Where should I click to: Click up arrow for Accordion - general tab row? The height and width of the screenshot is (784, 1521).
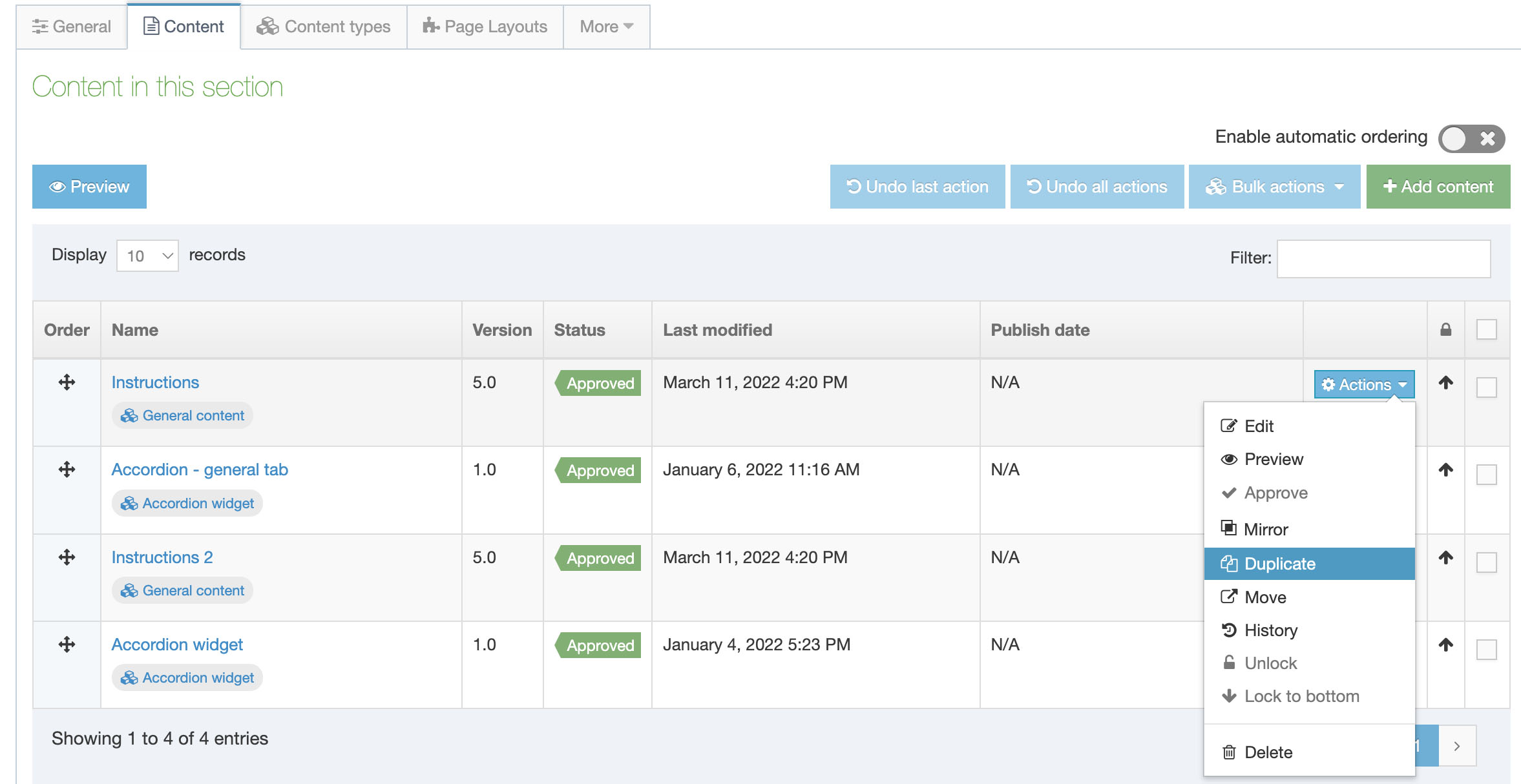pyautogui.click(x=1445, y=469)
